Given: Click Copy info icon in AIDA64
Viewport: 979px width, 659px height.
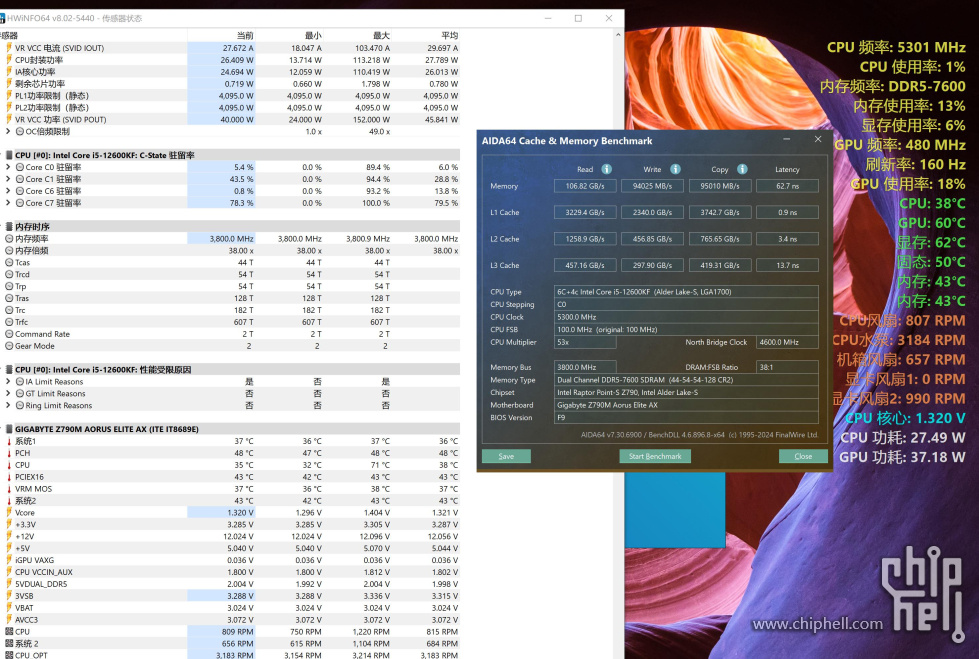Looking at the screenshot, I should [742, 169].
